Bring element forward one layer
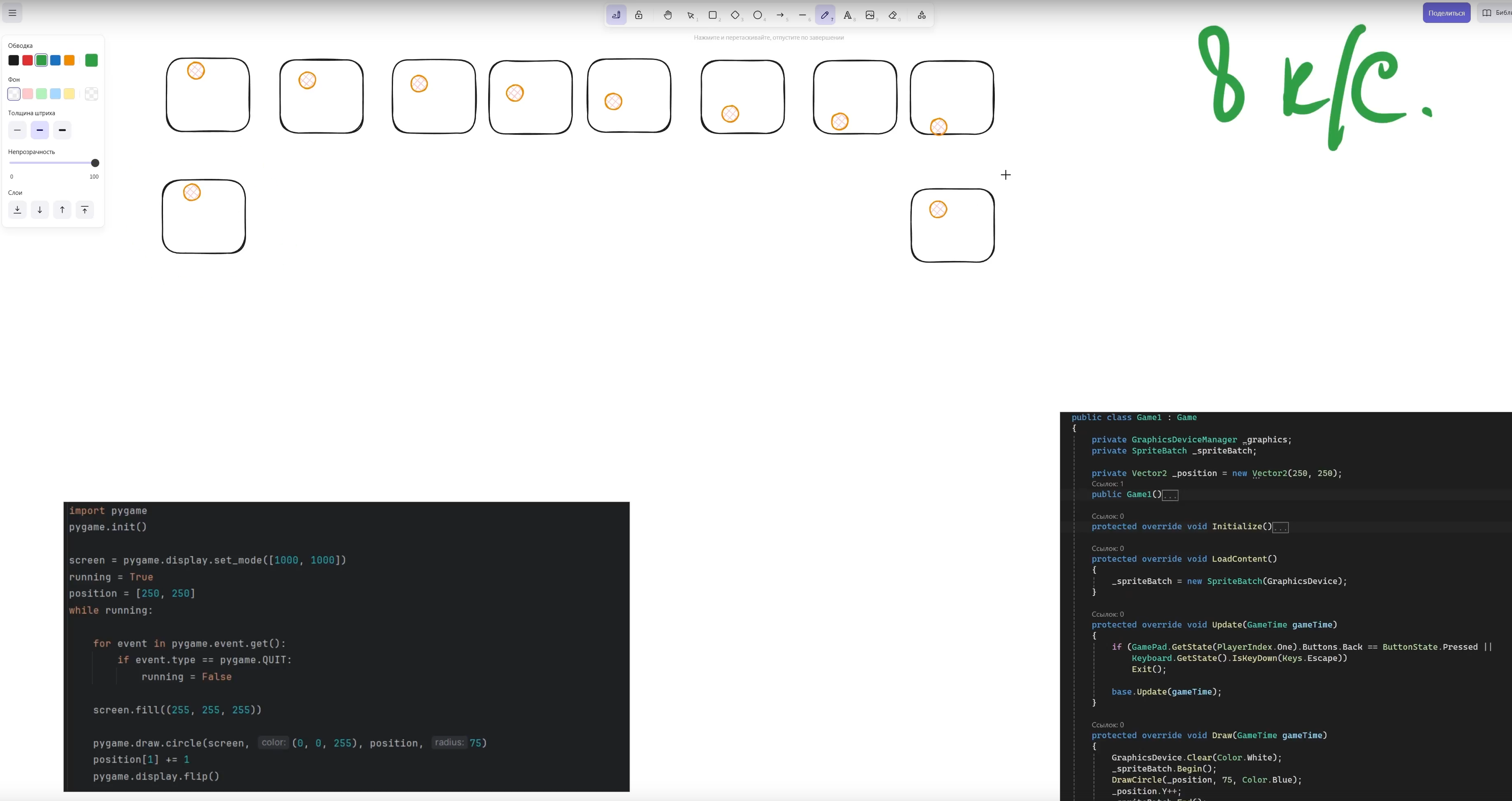This screenshot has width=1512, height=801. click(x=62, y=210)
